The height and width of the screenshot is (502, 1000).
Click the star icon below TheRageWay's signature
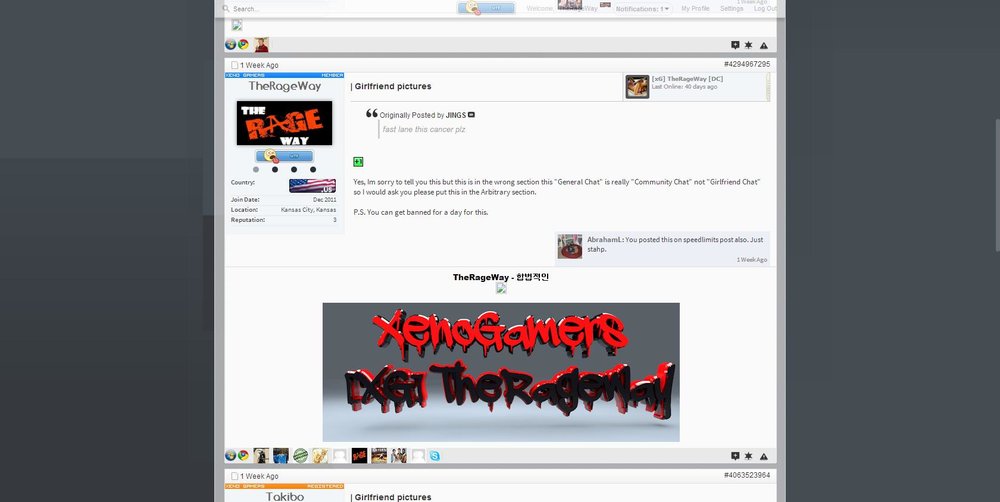tap(749, 456)
